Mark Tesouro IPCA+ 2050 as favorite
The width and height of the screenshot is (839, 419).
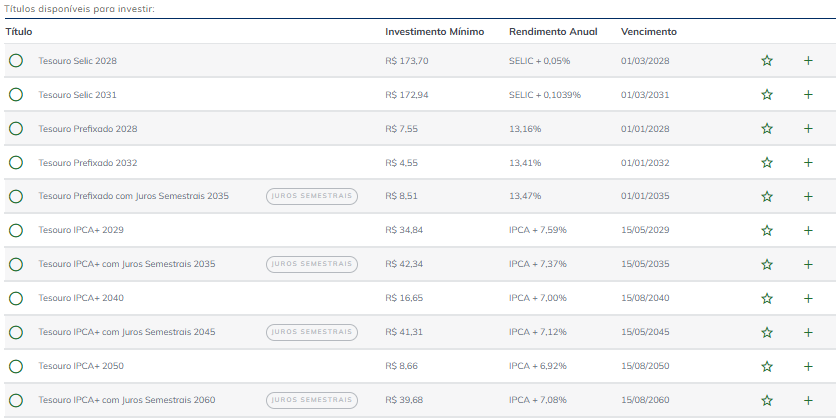[x=767, y=366]
